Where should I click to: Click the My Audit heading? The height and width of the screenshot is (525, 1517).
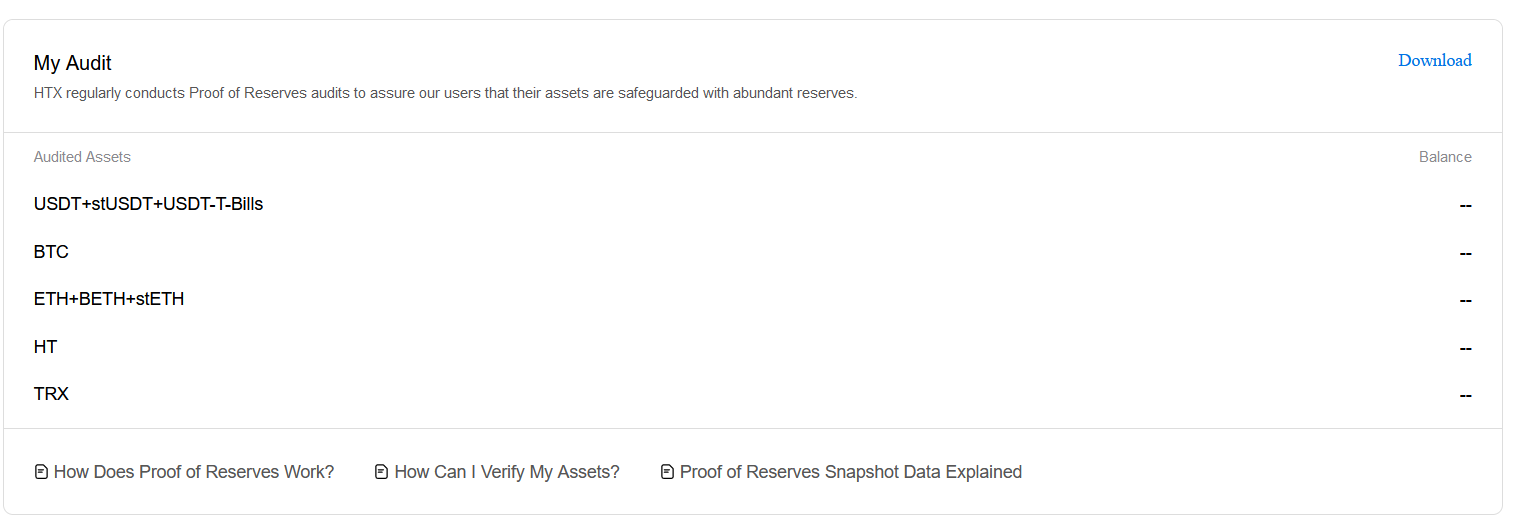tap(73, 63)
